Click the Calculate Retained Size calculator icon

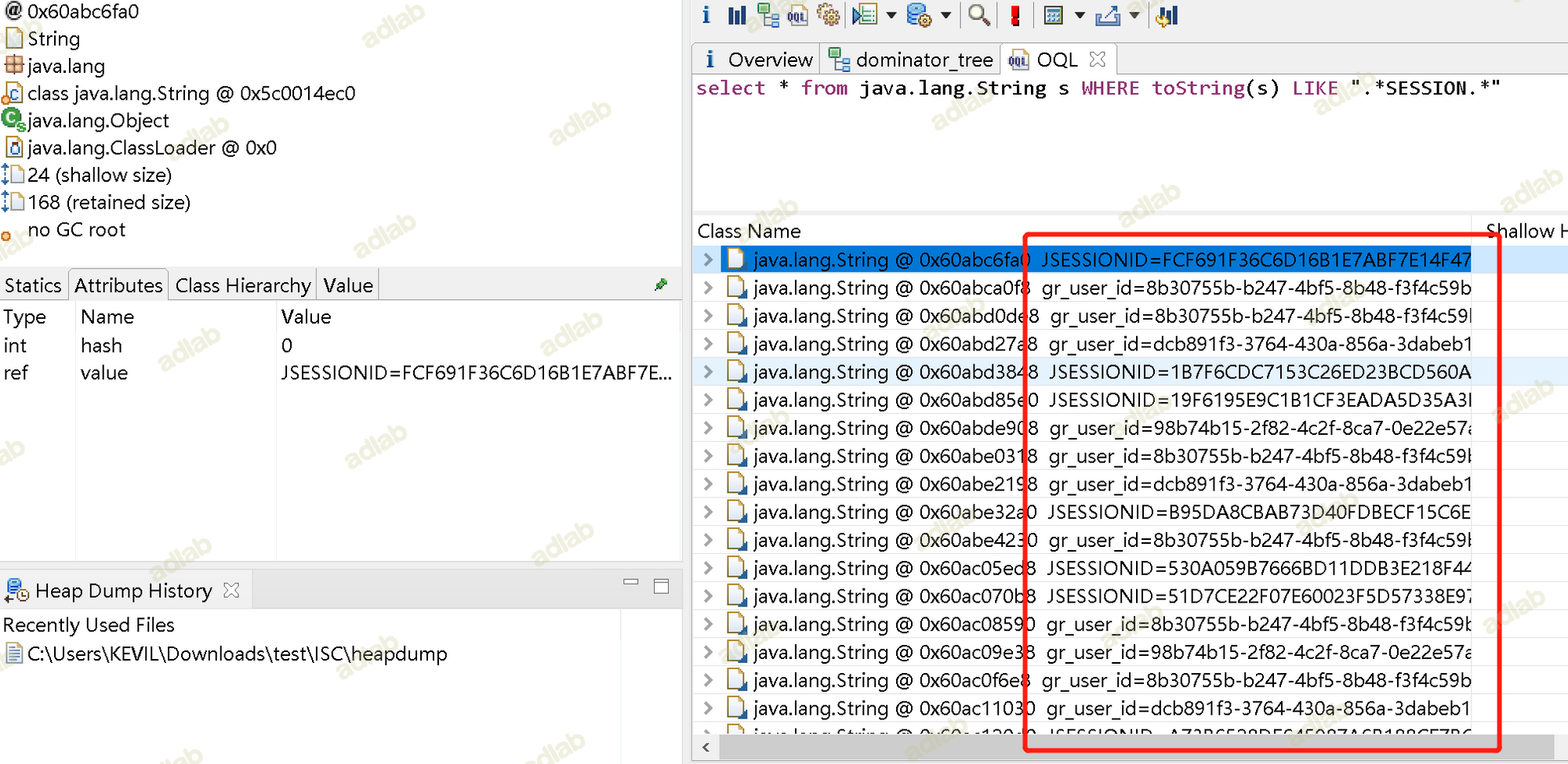(1054, 15)
